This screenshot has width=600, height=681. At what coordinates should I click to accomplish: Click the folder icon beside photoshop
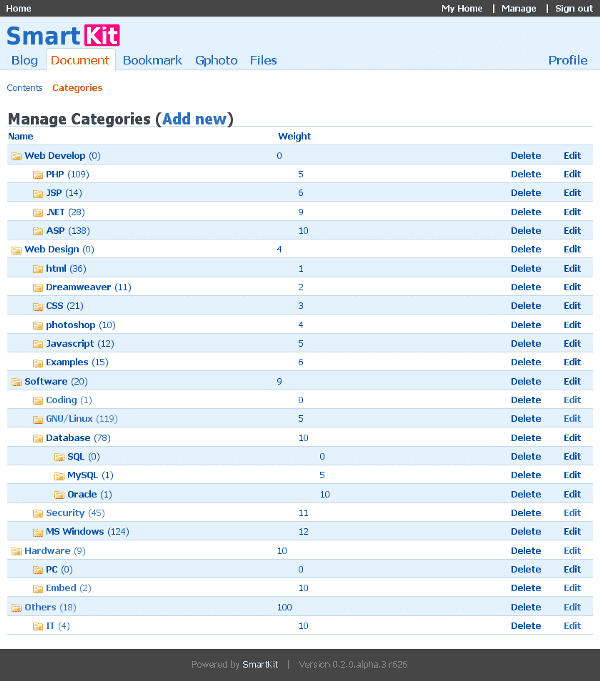38,325
